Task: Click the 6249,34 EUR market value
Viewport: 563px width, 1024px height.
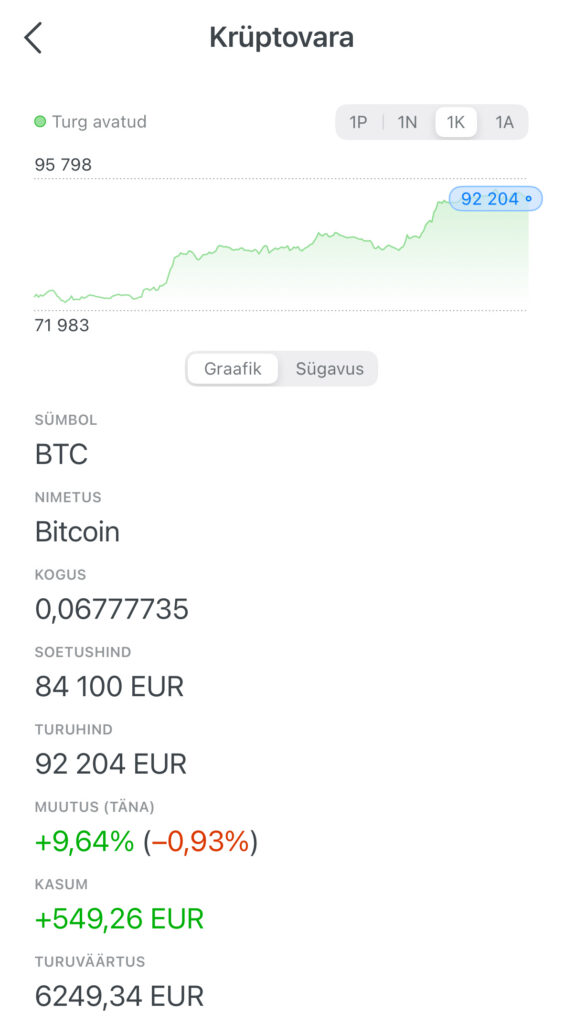Action: pyautogui.click(x=120, y=996)
